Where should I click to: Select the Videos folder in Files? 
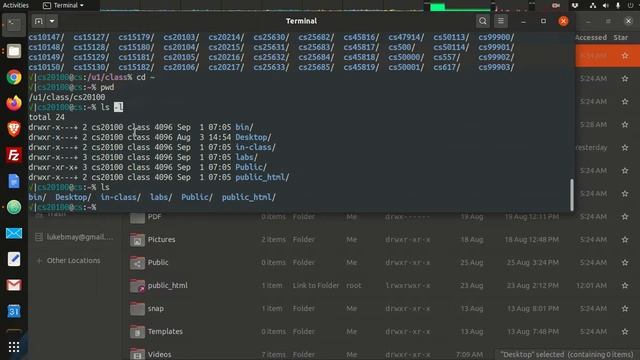pos(159,354)
